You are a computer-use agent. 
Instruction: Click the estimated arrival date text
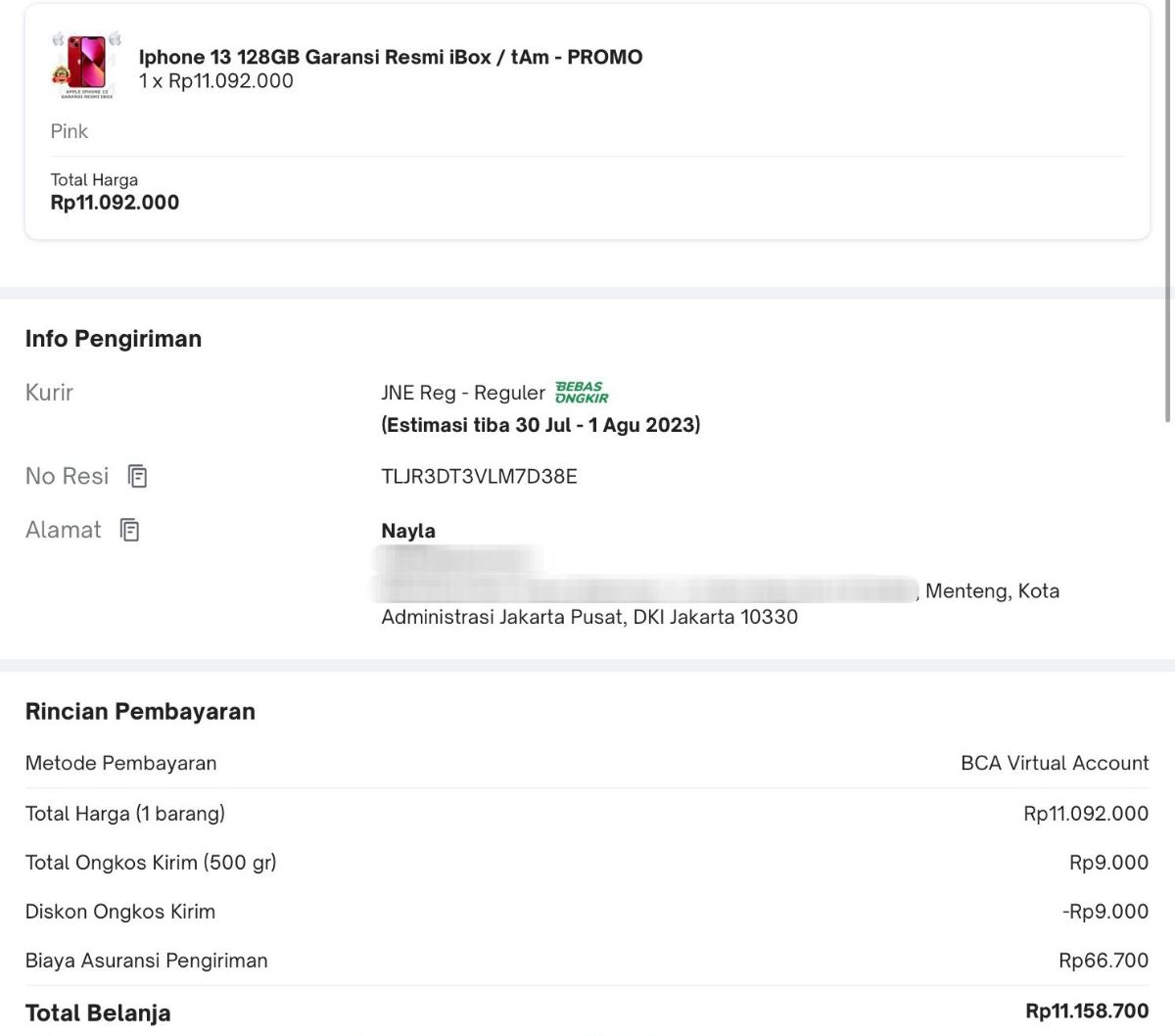click(x=540, y=425)
